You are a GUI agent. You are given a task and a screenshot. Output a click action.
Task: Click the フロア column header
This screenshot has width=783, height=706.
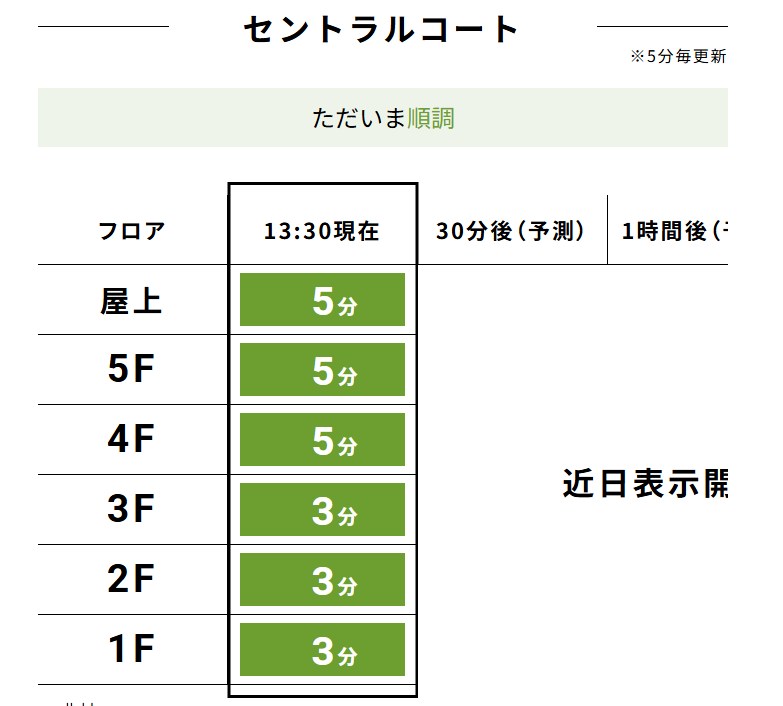tap(132, 231)
